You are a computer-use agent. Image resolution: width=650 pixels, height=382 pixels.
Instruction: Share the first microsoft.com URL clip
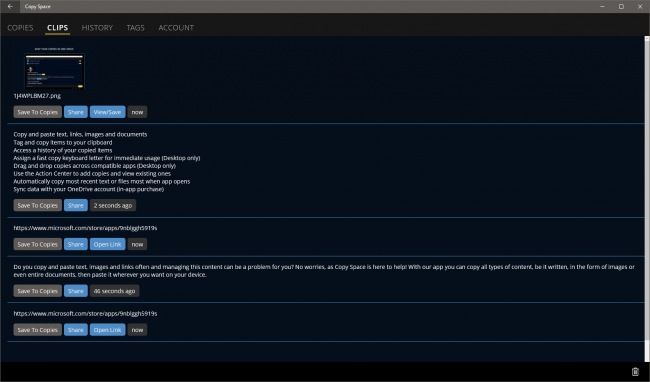click(x=75, y=244)
